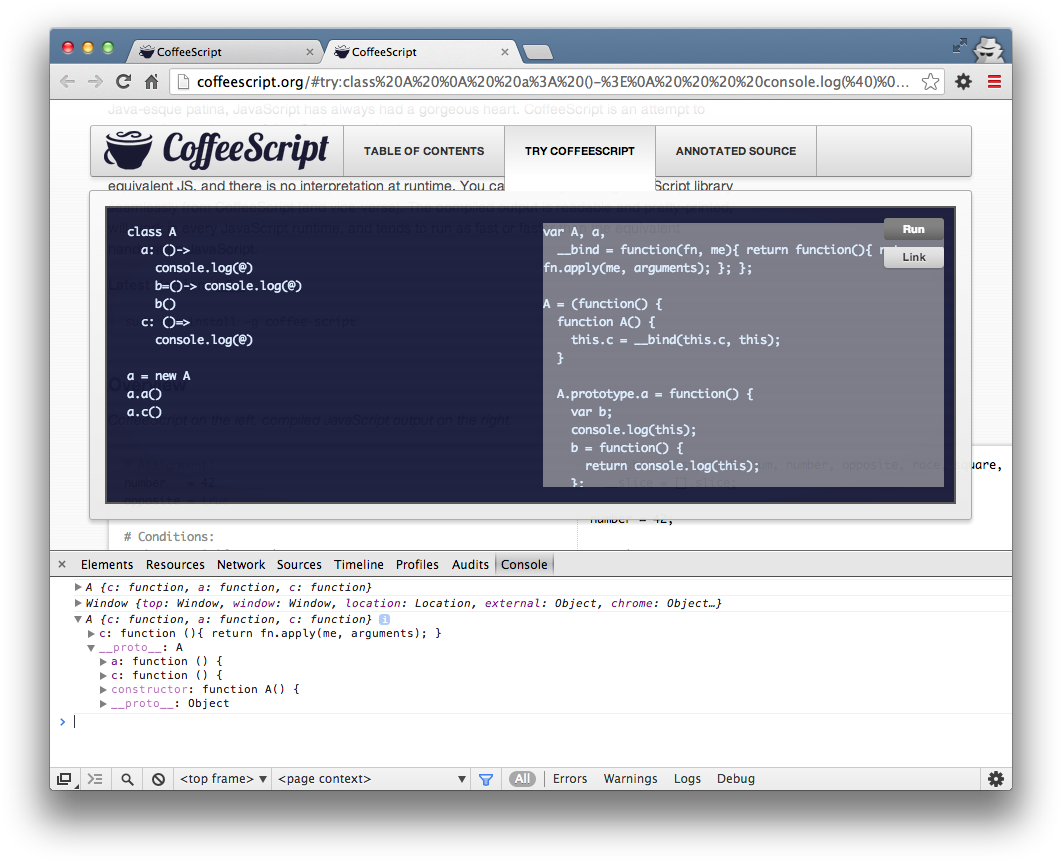Open the <top frame> selector dropdown

click(223, 779)
